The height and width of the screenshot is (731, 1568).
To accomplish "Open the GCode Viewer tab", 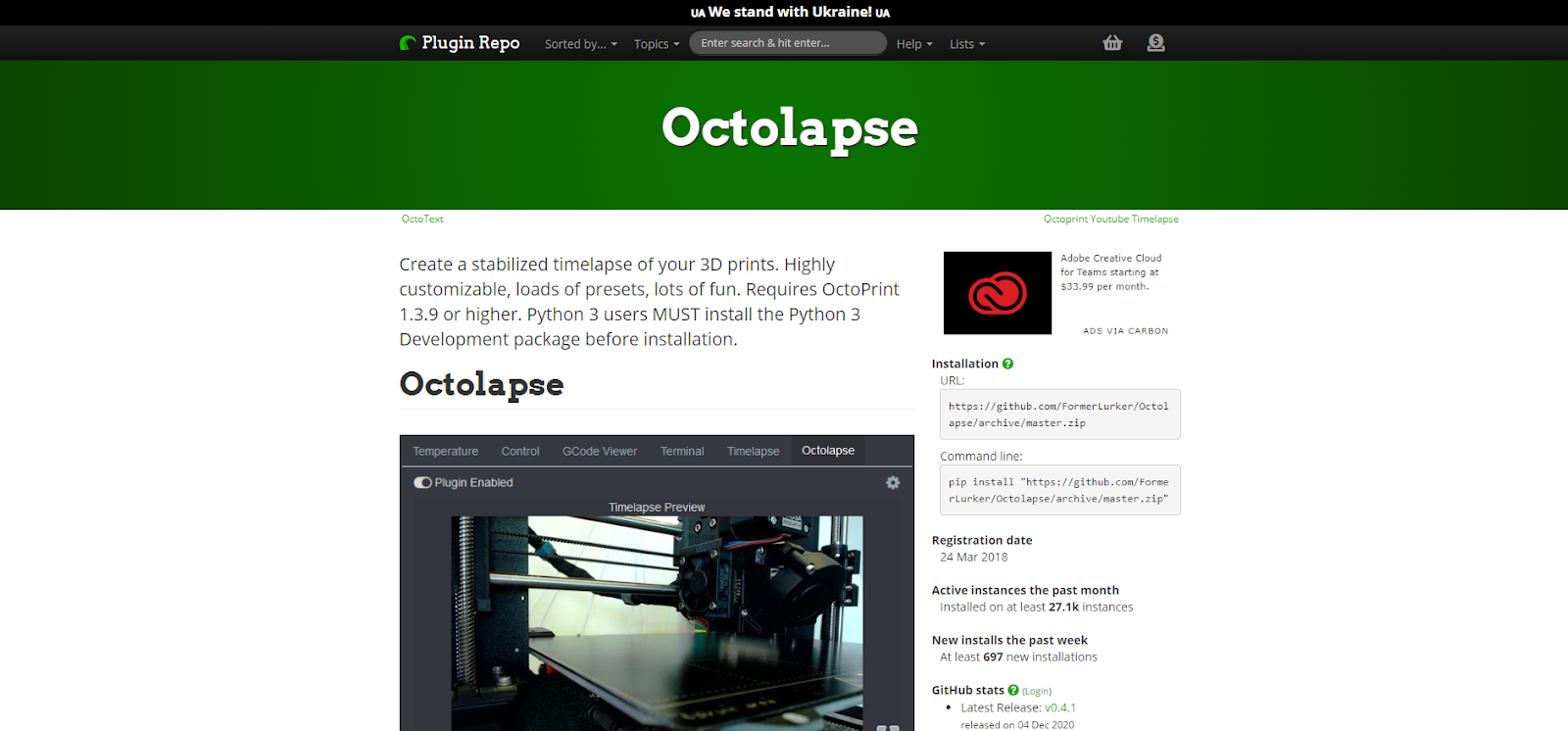I will [600, 451].
